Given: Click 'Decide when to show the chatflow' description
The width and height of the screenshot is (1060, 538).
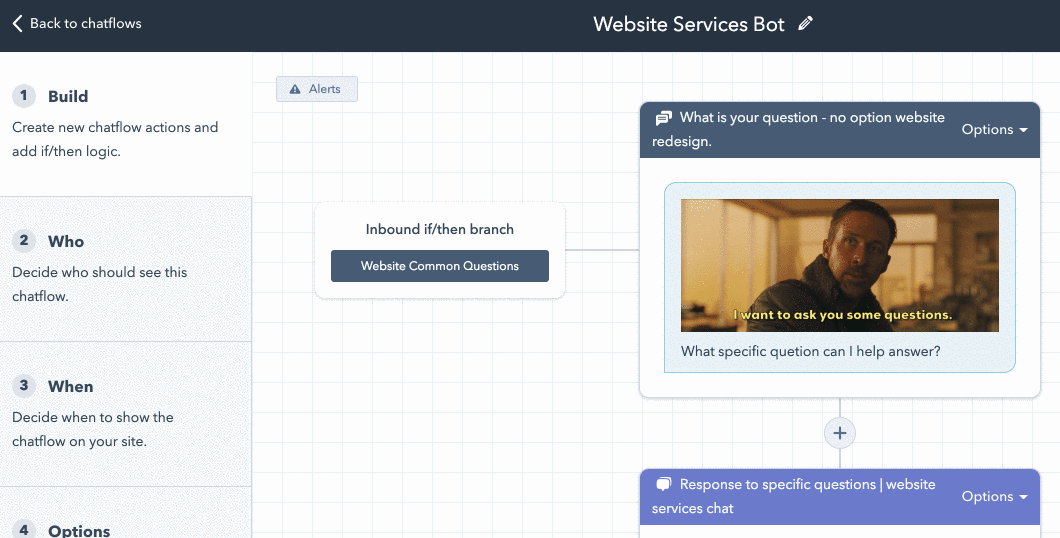Looking at the screenshot, I should pyautogui.click(x=93, y=429).
